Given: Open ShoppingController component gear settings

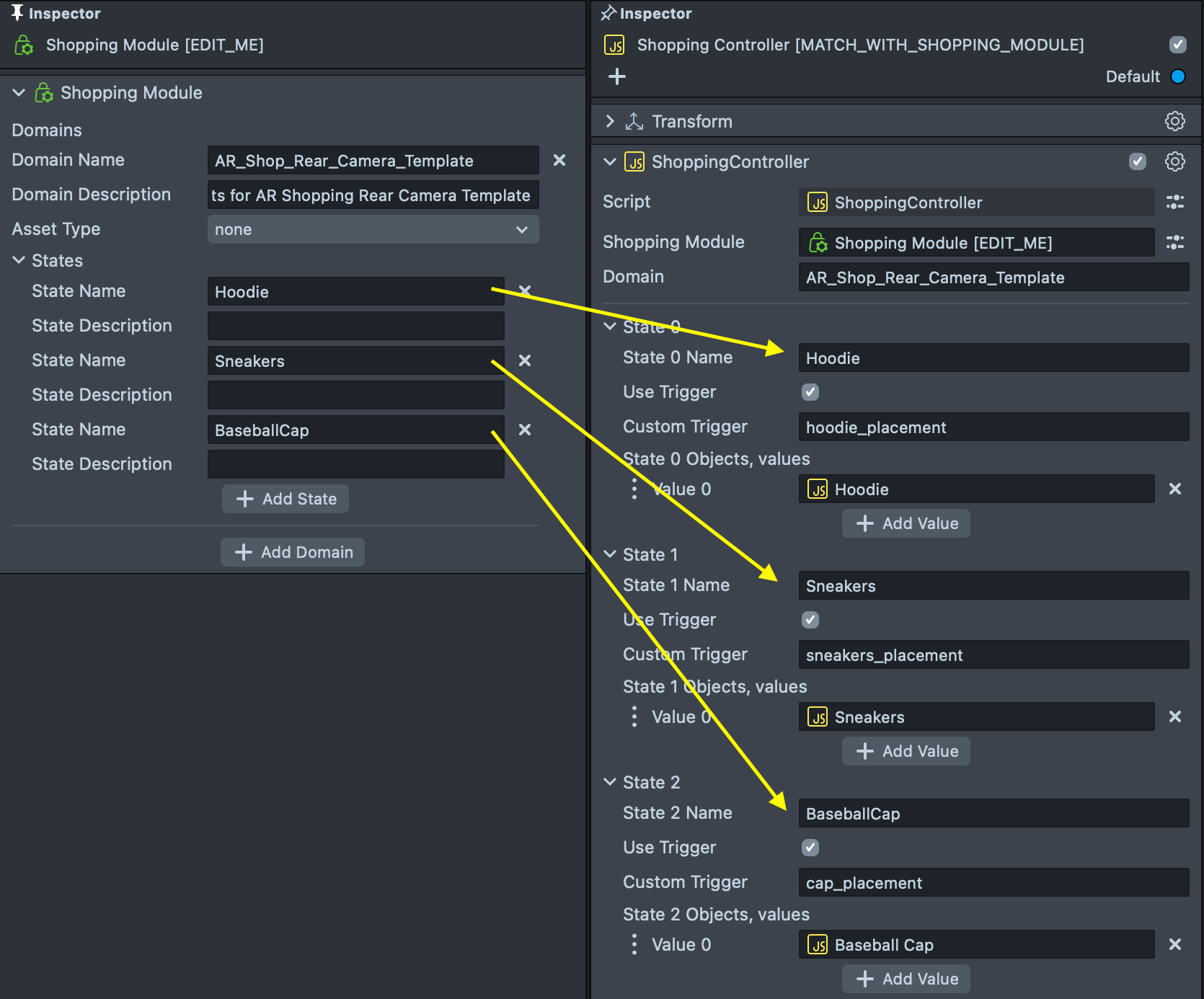Looking at the screenshot, I should (1174, 161).
